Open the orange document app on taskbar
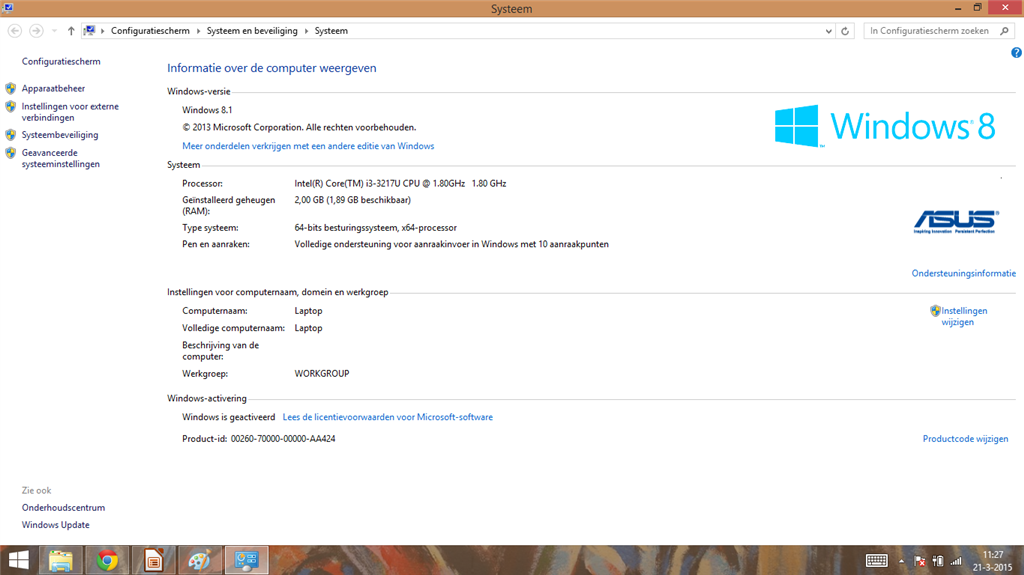Image resolution: width=1024 pixels, height=575 pixels. point(153,560)
